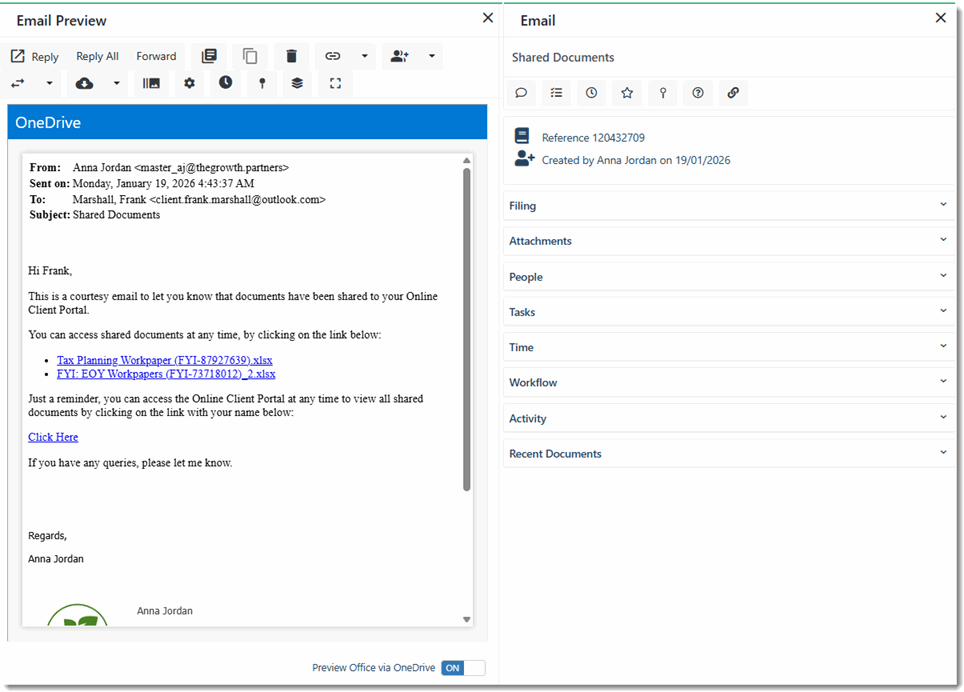Image resolution: width=964 pixels, height=692 pixels.
Task: Open dropdown arrow next to link icon
Action: 365,57
